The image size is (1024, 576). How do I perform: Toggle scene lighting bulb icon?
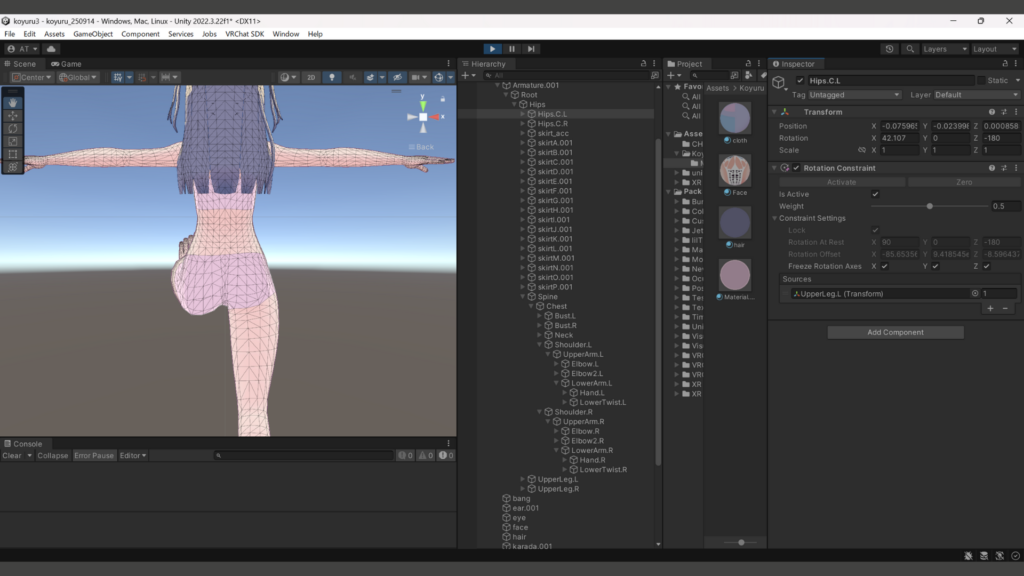(x=333, y=77)
